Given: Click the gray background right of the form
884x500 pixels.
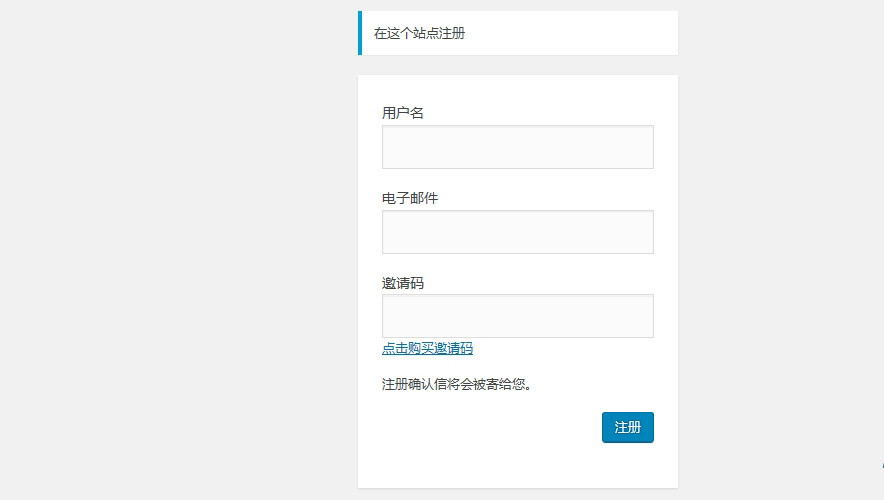Looking at the screenshot, I should [780, 250].
